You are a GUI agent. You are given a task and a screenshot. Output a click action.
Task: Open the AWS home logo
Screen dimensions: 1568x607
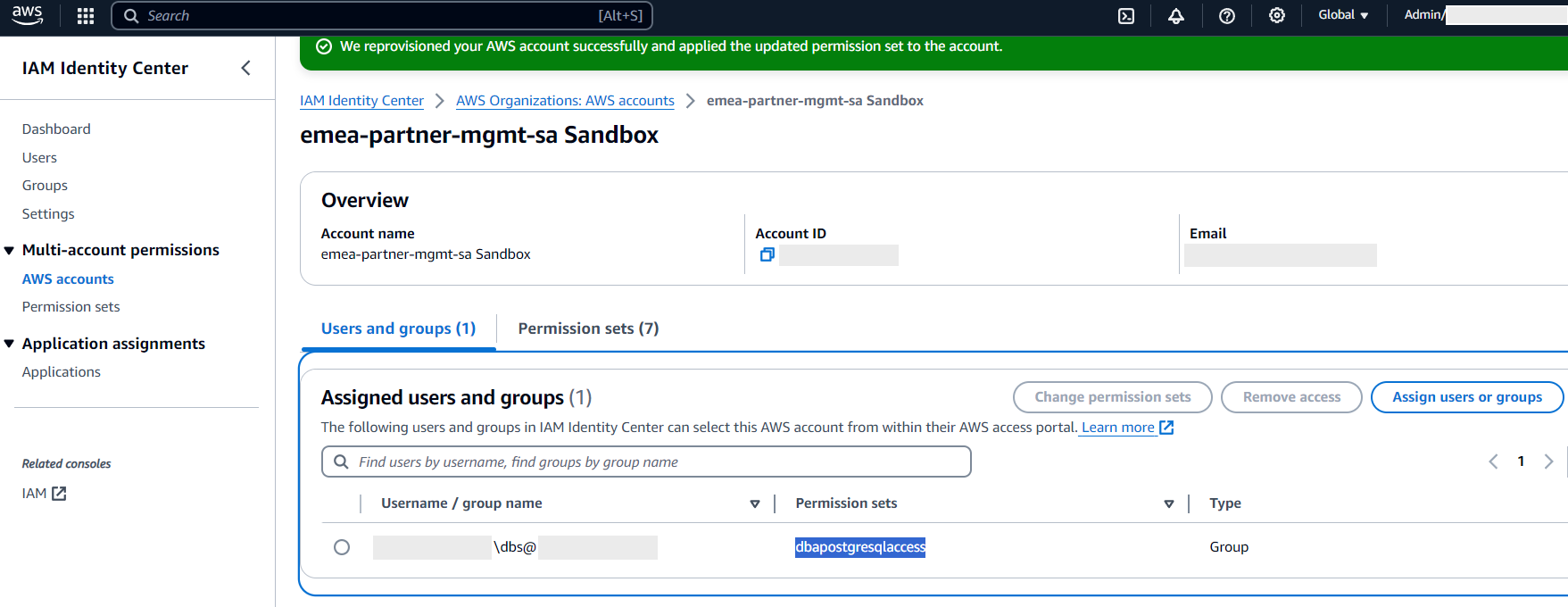coord(27,15)
